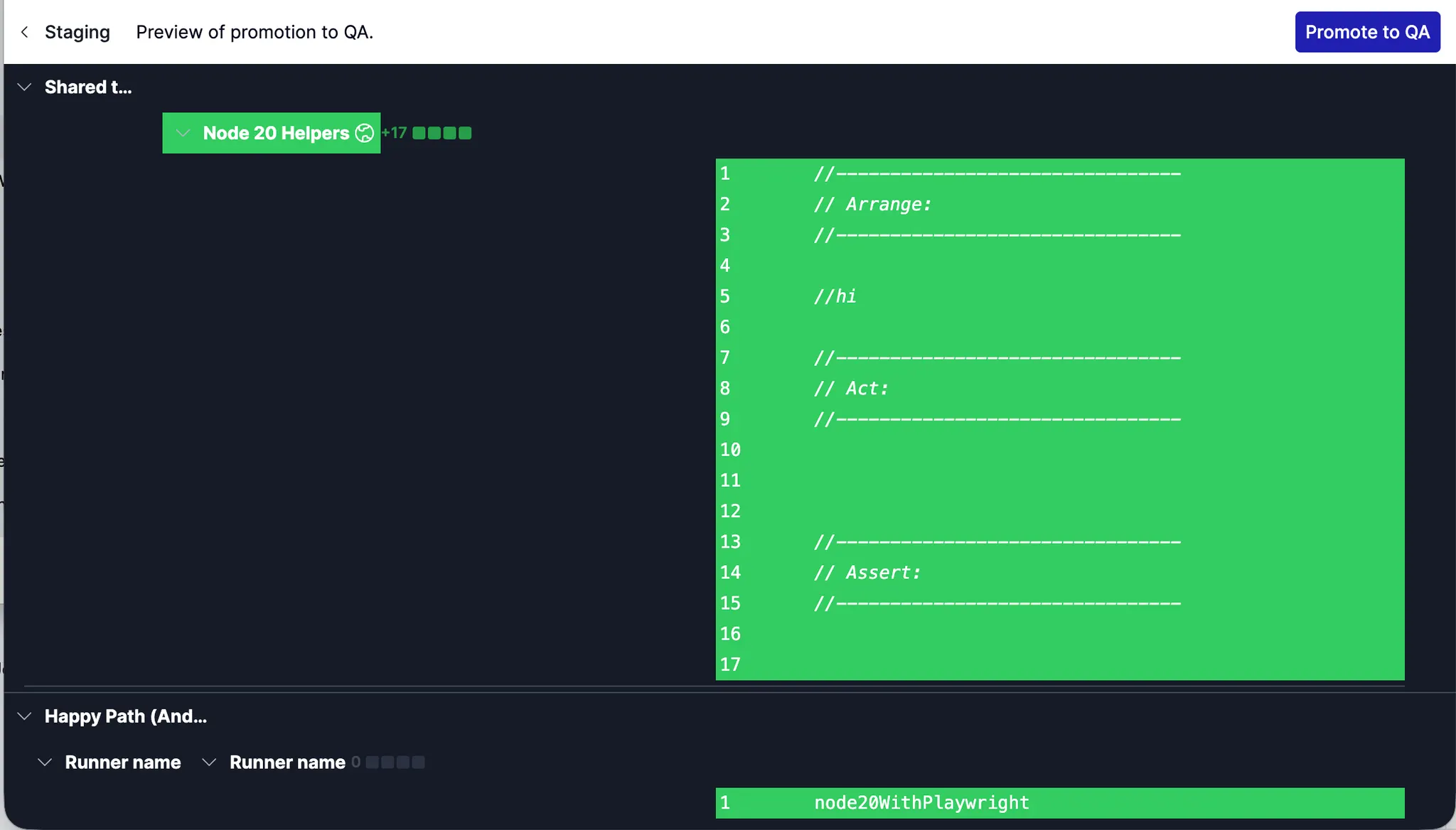Select the Node 20 Helpers label

(276, 133)
